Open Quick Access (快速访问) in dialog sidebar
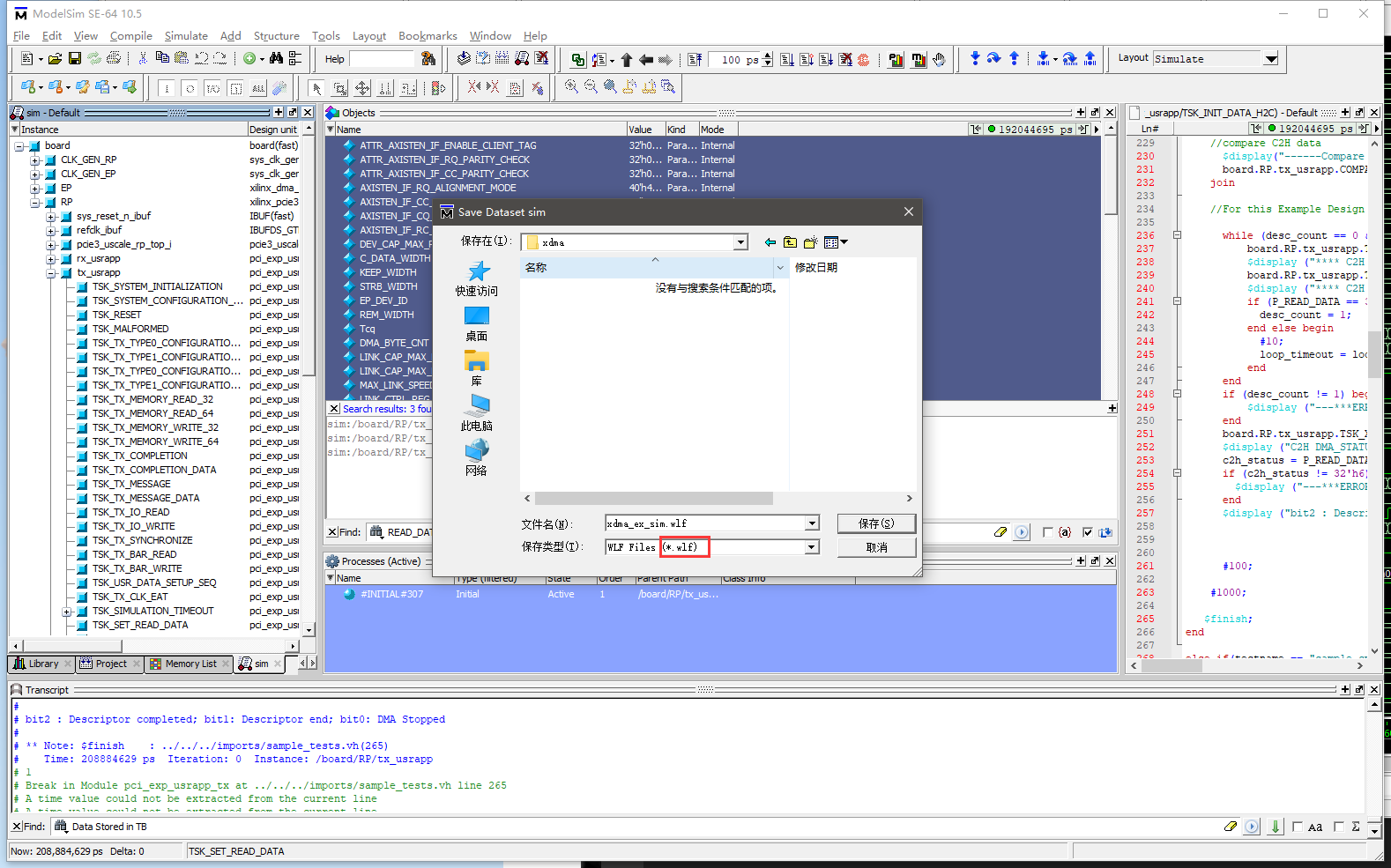The image size is (1391, 868). coord(477,278)
